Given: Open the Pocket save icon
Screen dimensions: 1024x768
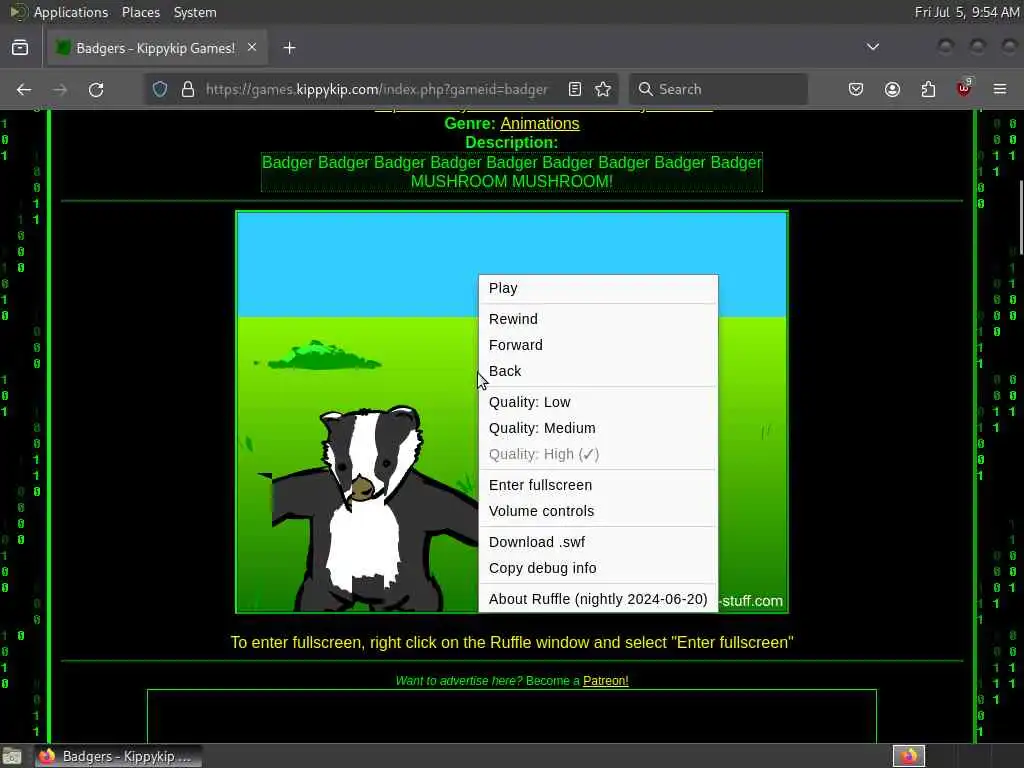Looking at the screenshot, I should (x=856, y=89).
